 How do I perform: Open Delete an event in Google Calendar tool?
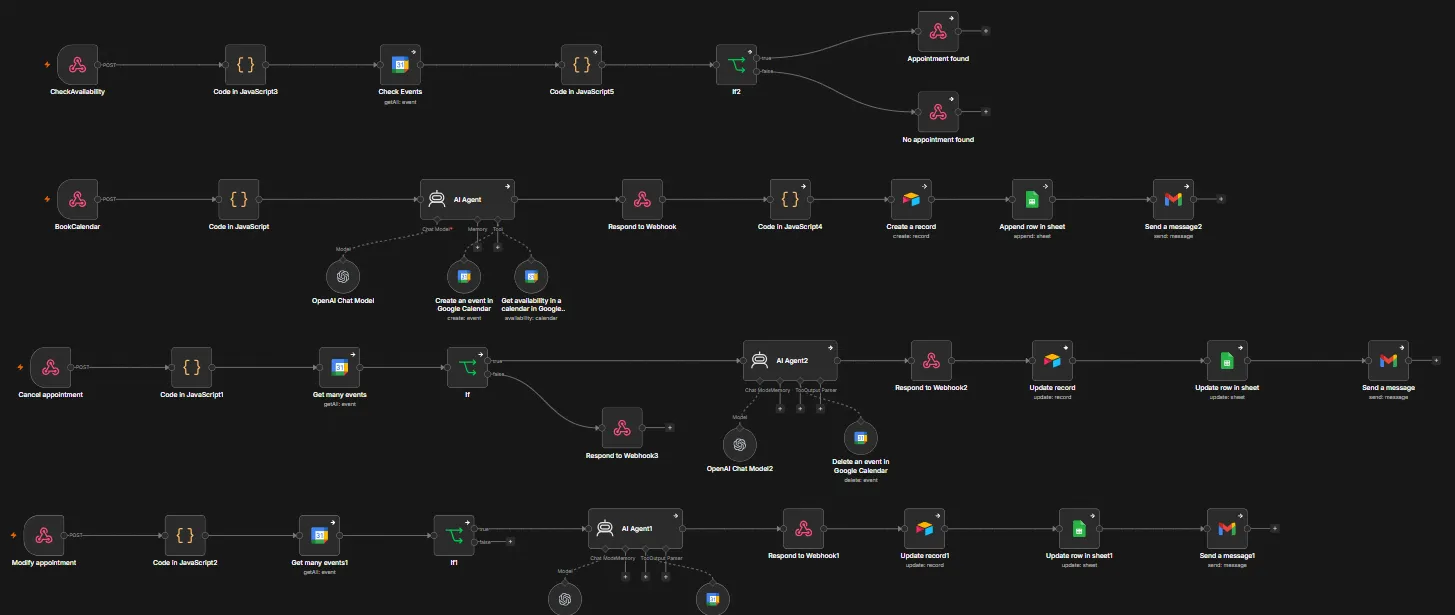[859, 438]
